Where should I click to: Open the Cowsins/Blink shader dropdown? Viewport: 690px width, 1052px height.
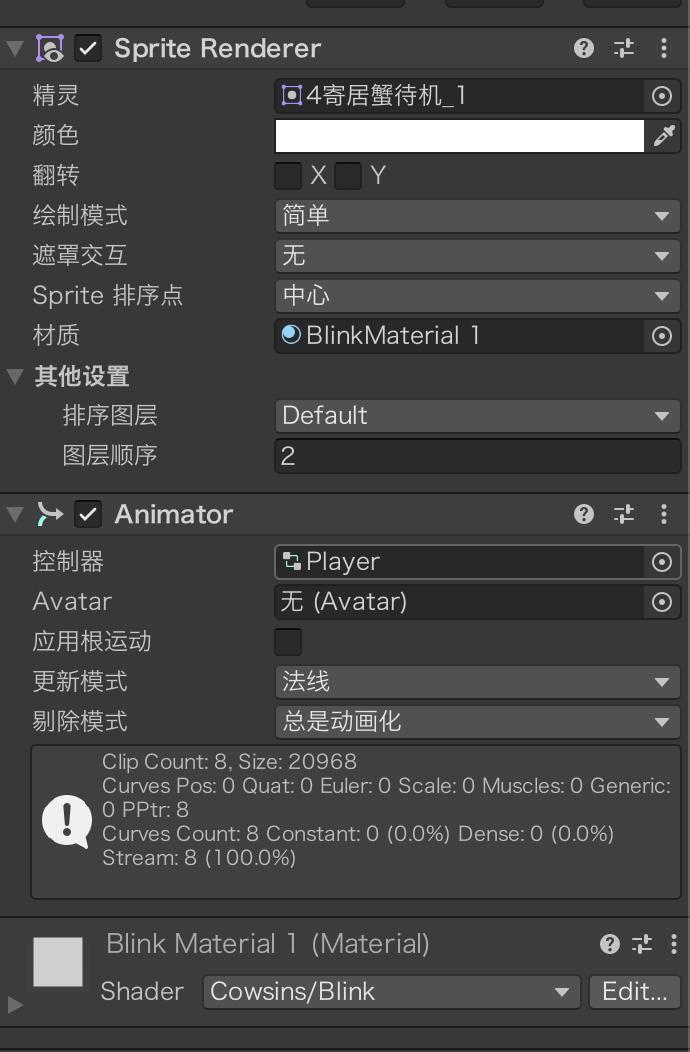point(391,992)
